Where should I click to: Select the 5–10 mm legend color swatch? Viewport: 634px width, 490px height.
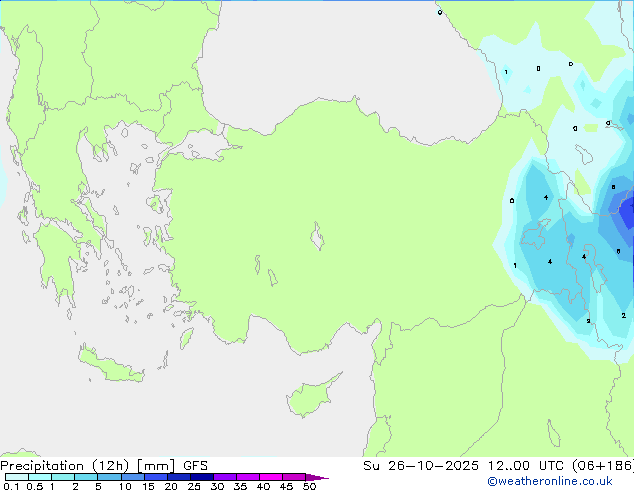pos(109,477)
